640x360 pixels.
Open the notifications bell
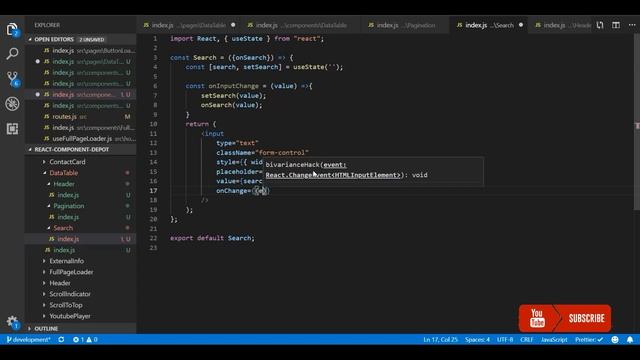click(x=630, y=340)
